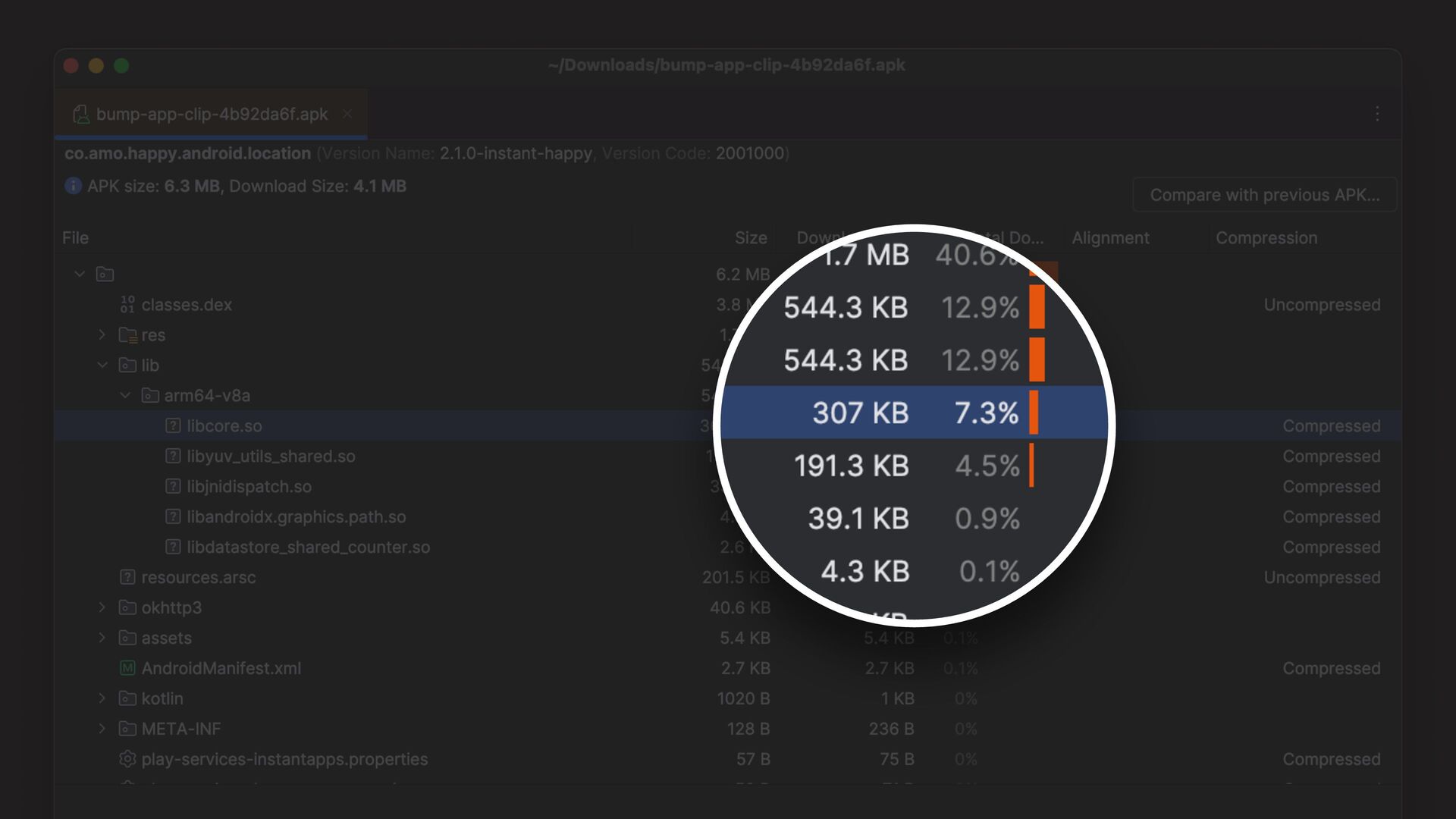Expand the META-INF folder

pos(102,729)
